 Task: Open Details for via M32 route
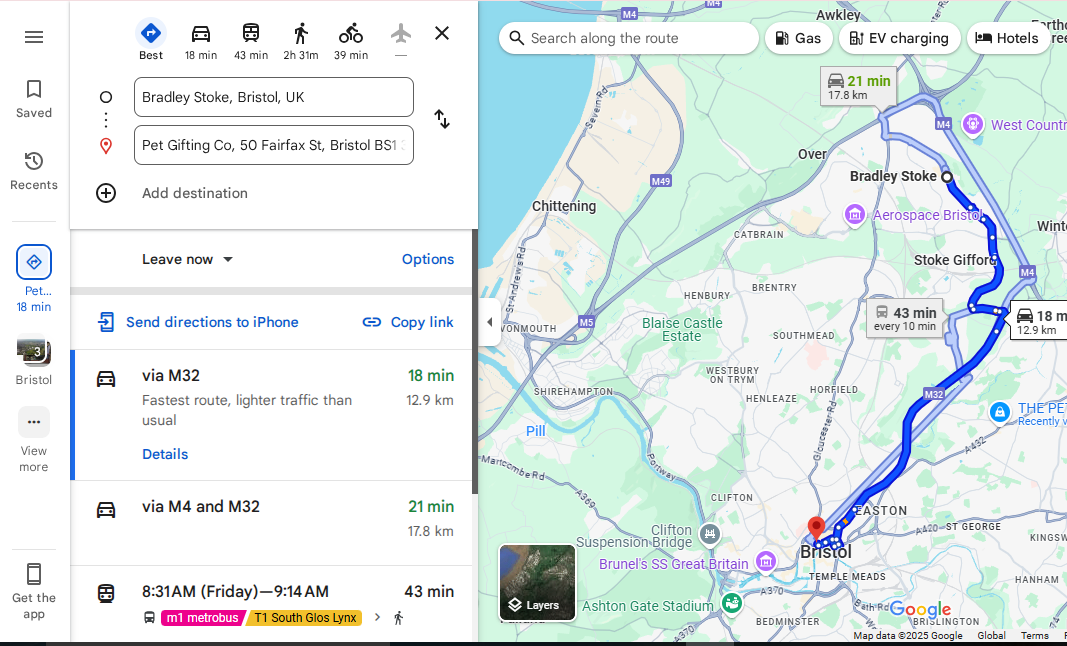pyautogui.click(x=165, y=454)
